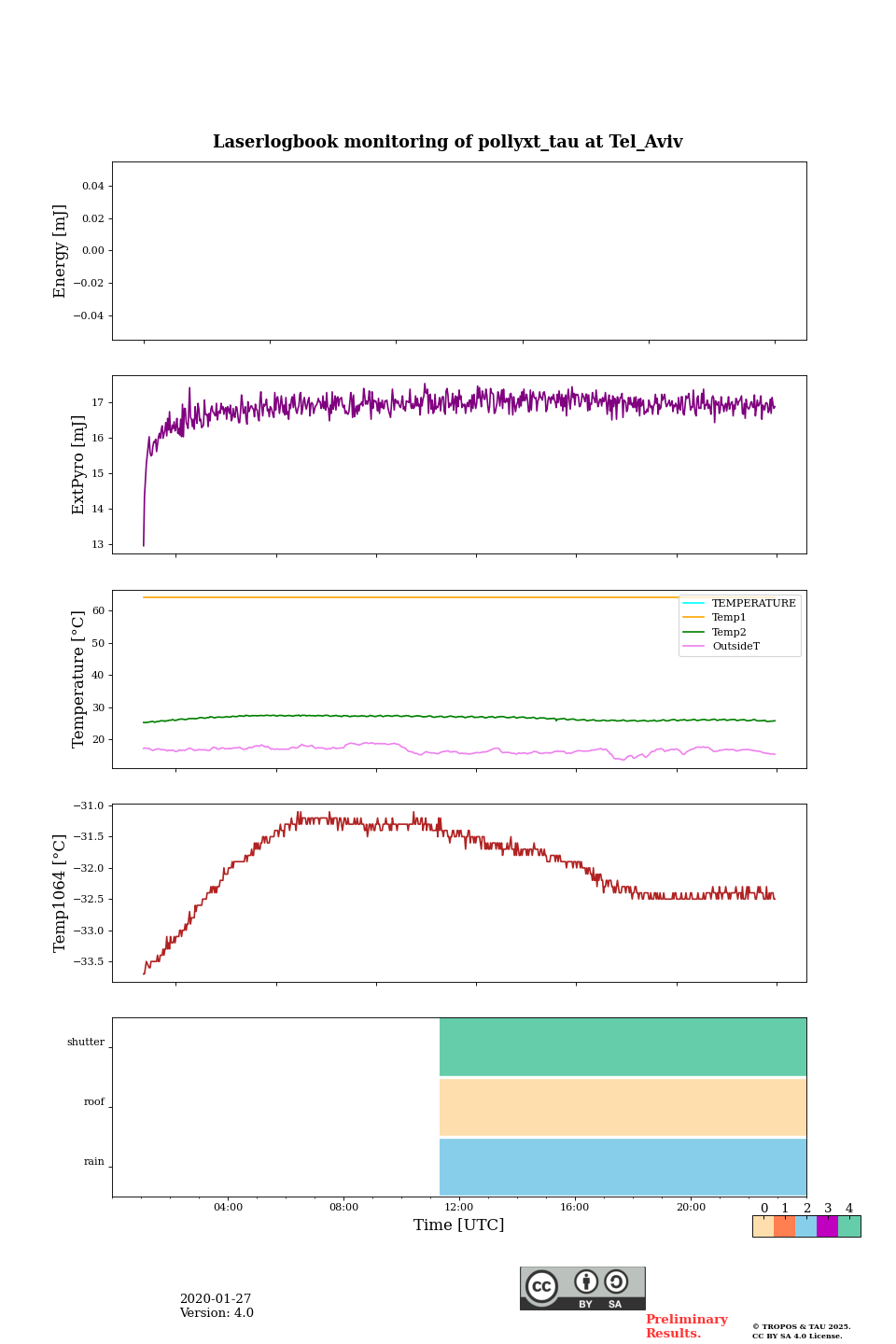
Task: Click the shutter row label
Action: (x=86, y=1042)
